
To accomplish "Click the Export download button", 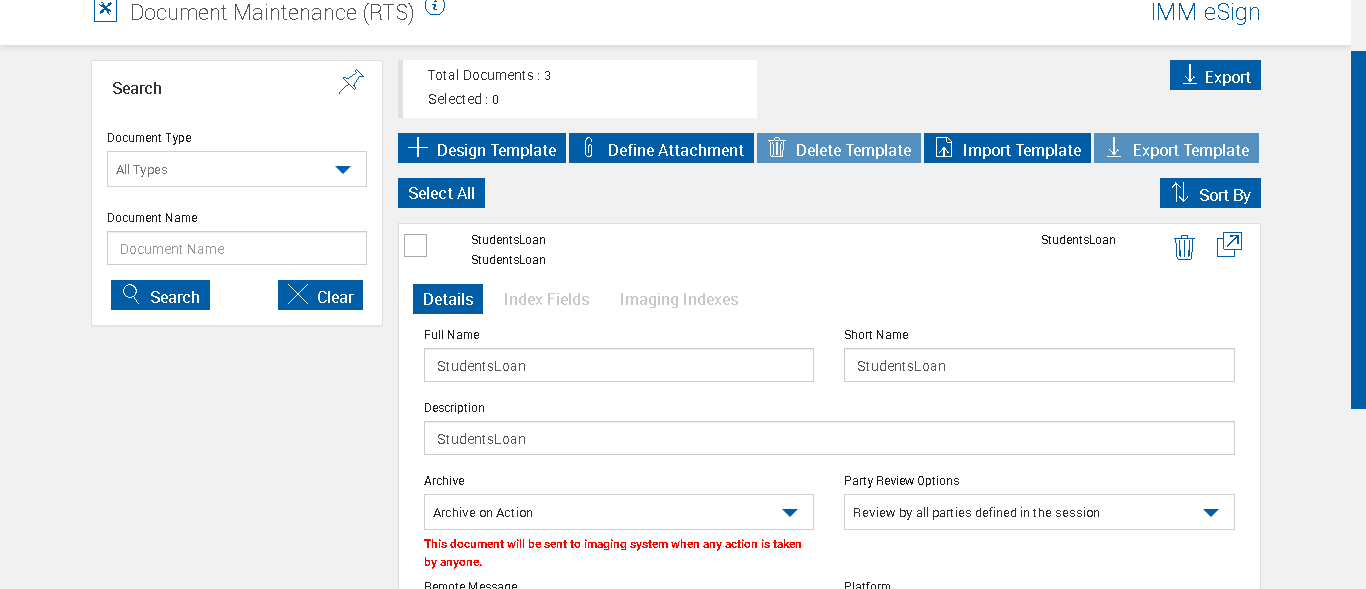I will tap(1215, 76).
